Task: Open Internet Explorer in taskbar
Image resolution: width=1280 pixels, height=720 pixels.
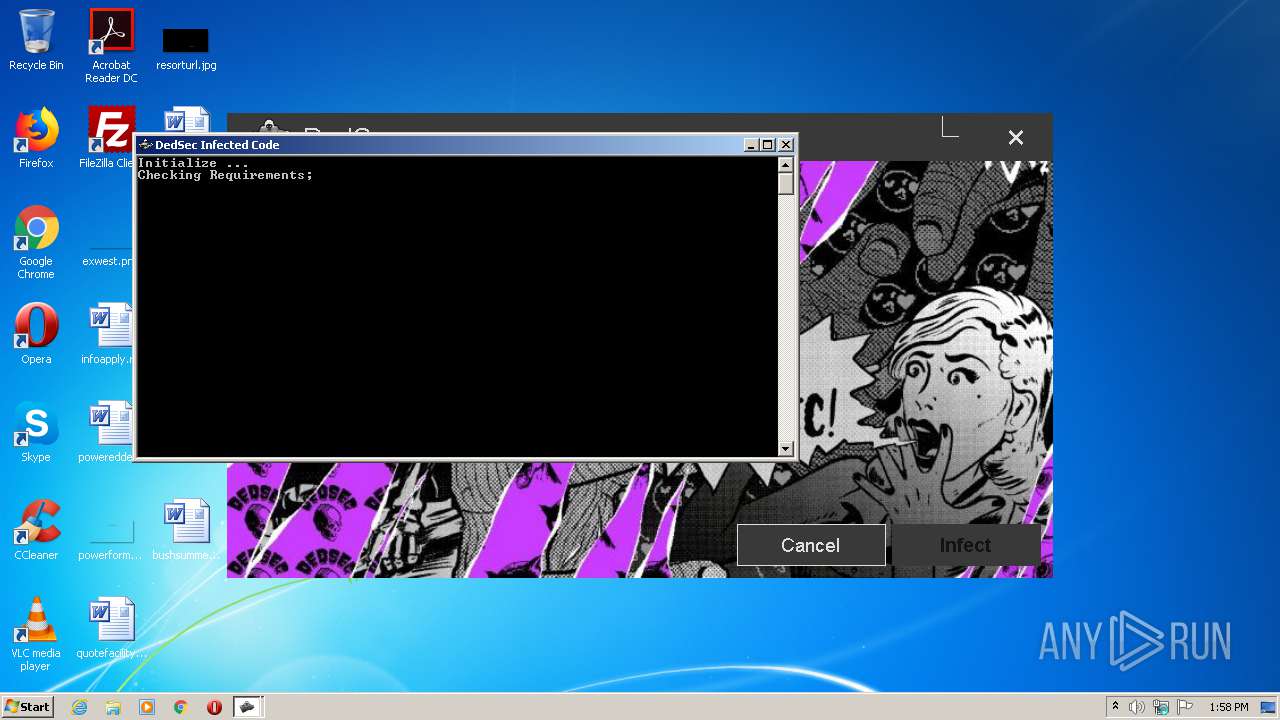Action: click(80, 707)
